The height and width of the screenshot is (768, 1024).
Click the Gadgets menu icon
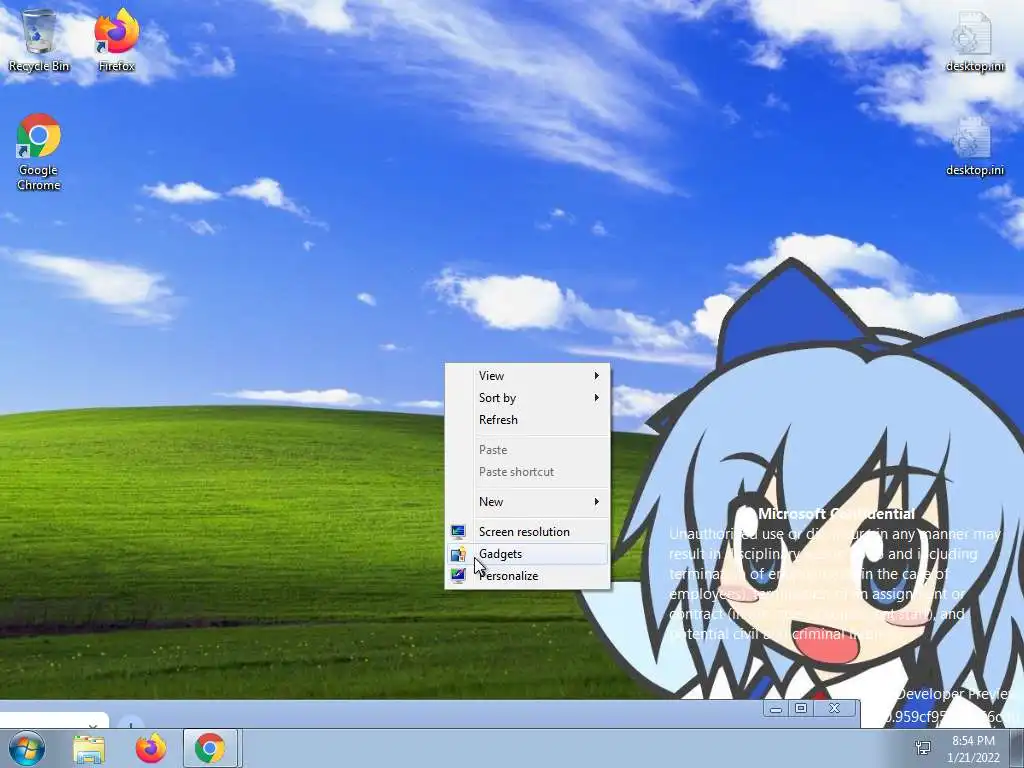click(458, 554)
